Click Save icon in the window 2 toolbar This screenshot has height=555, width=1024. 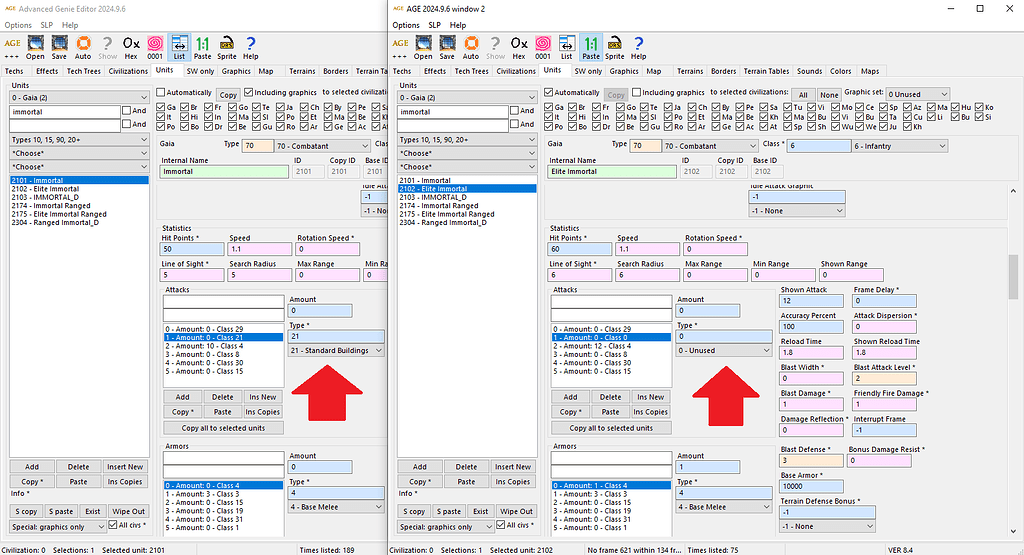click(447, 46)
